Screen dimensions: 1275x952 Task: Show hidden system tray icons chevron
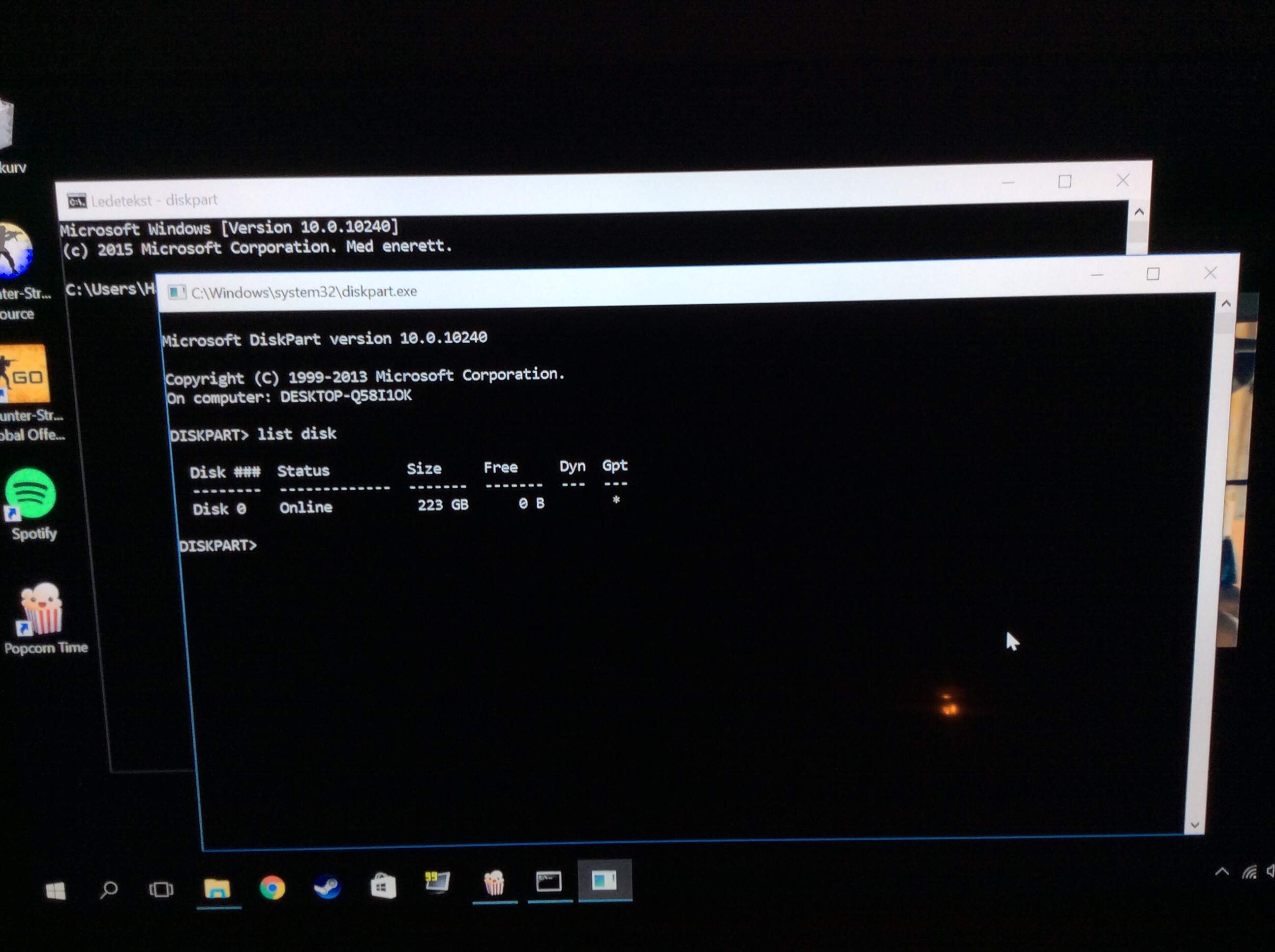click(1221, 872)
